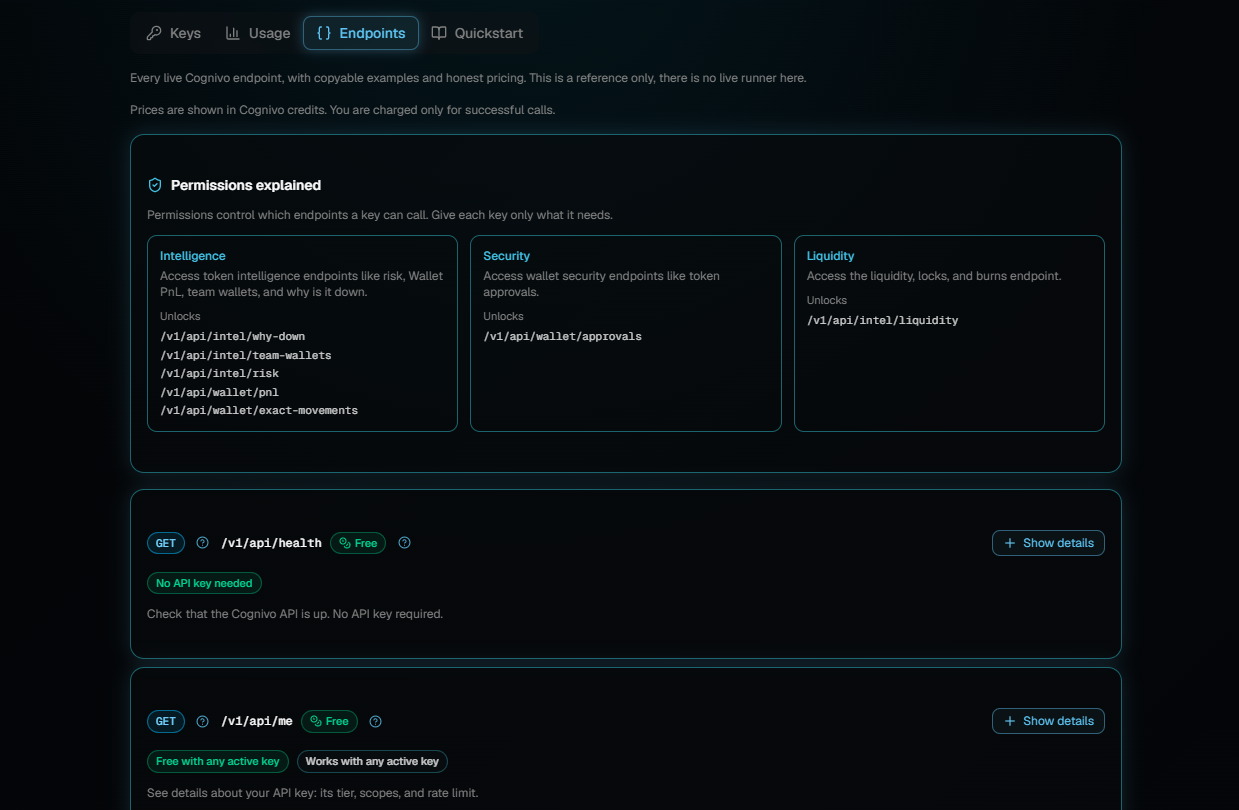Click the key icon in Keys tab

[154, 33]
